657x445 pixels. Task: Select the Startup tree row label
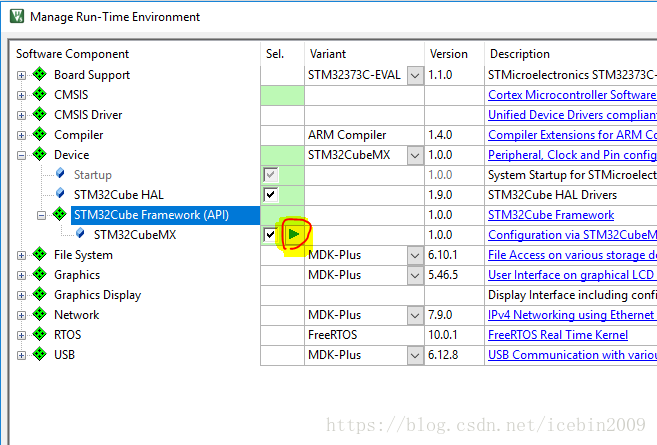coord(93,175)
